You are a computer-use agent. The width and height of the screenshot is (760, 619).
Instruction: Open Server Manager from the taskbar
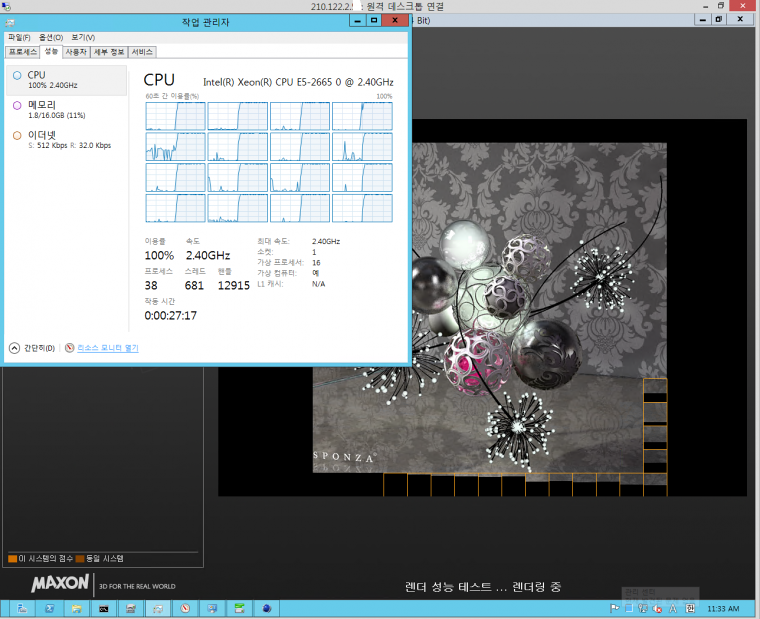point(22,608)
